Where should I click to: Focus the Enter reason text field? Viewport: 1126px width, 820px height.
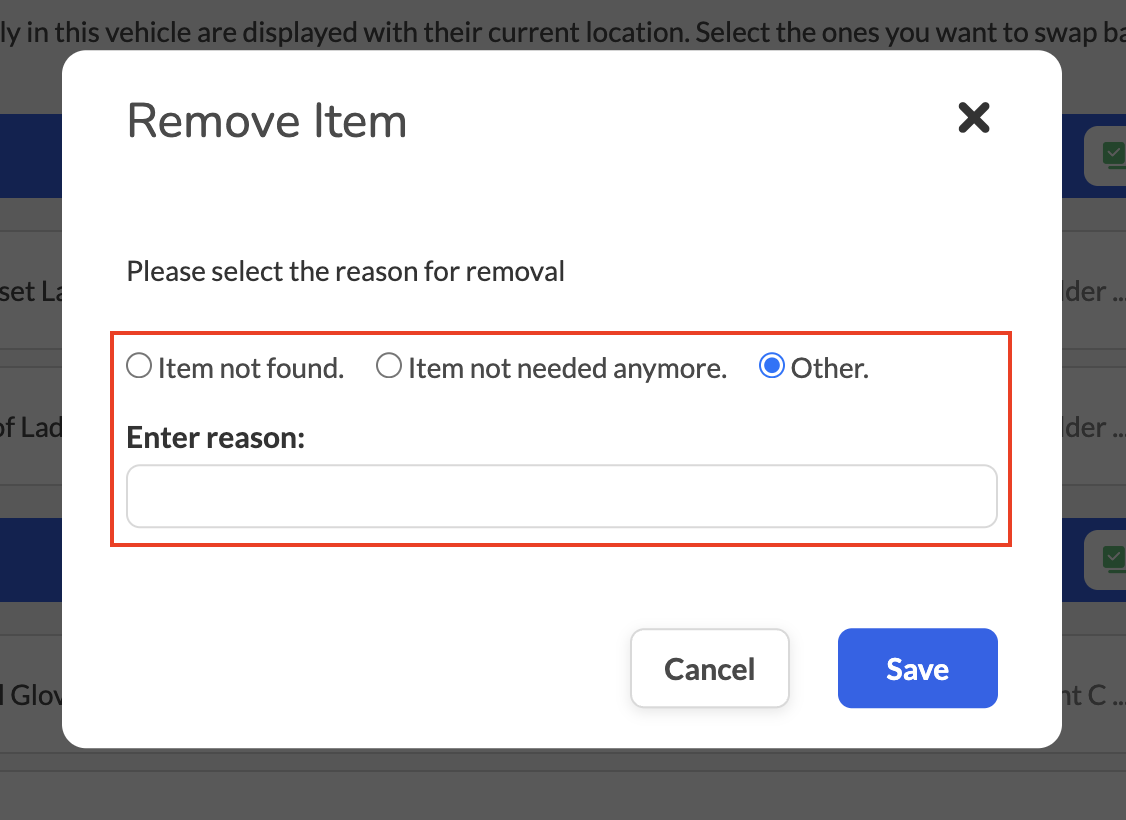click(x=562, y=496)
